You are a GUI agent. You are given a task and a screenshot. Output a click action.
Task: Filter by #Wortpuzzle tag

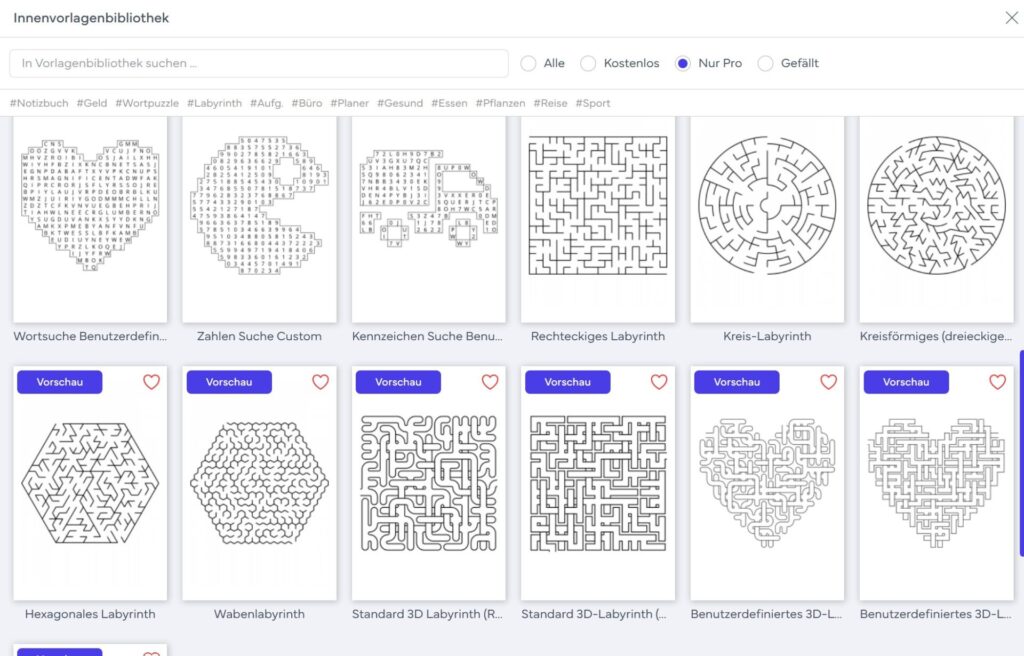point(147,103)
